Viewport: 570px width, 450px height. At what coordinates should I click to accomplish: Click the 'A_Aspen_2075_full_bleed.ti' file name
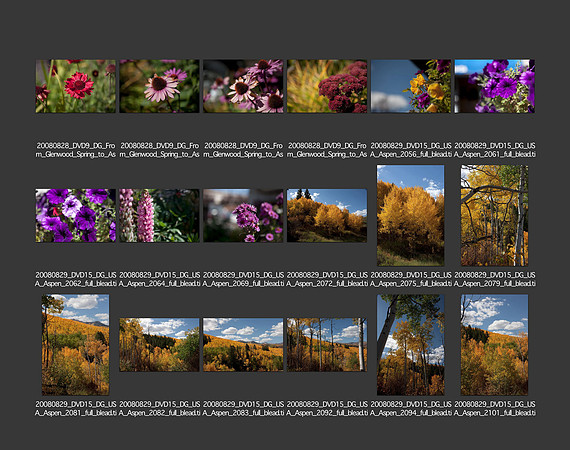(x=411, y=284)
